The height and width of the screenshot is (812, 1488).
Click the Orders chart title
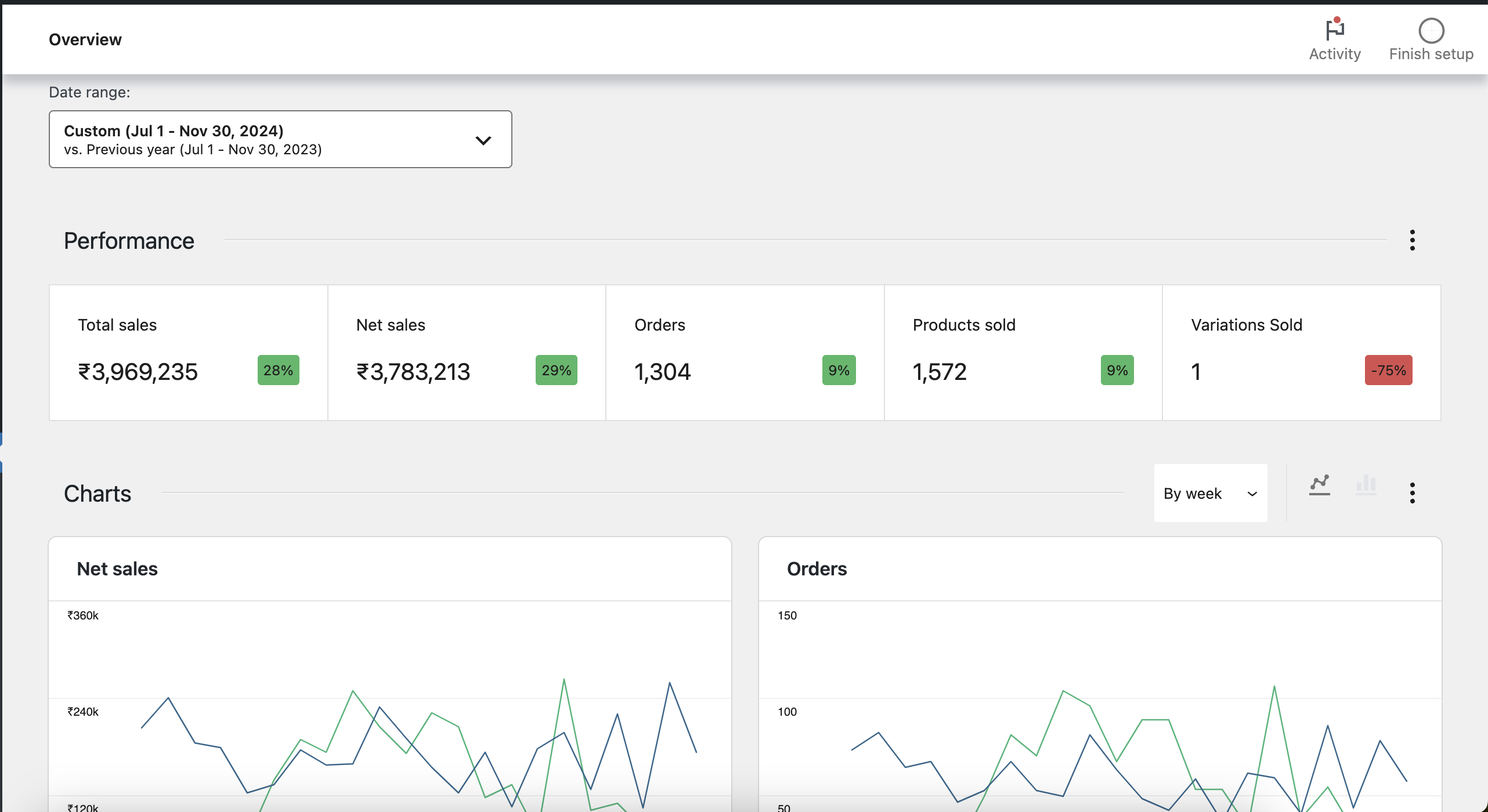coord(817,569)
